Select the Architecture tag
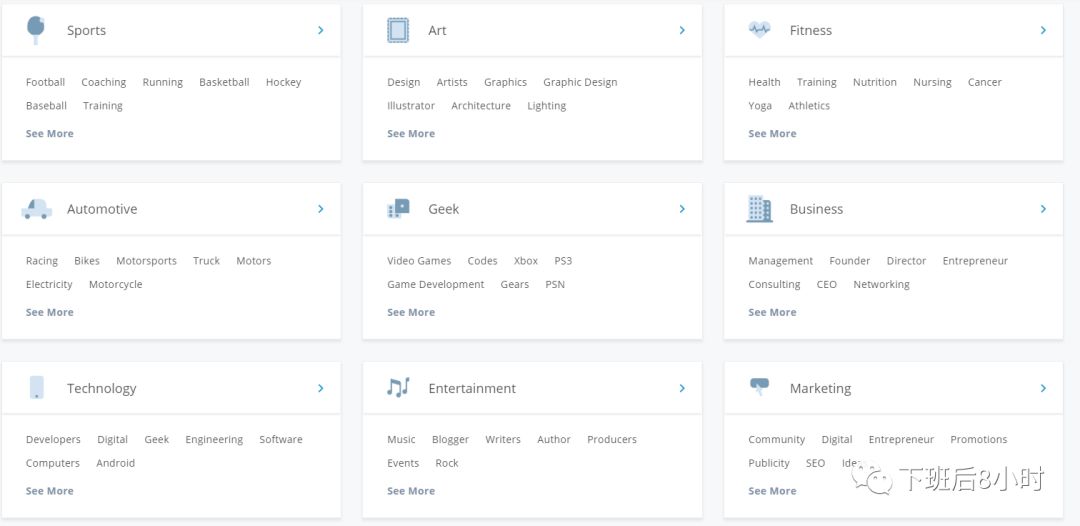 [481, 105]
